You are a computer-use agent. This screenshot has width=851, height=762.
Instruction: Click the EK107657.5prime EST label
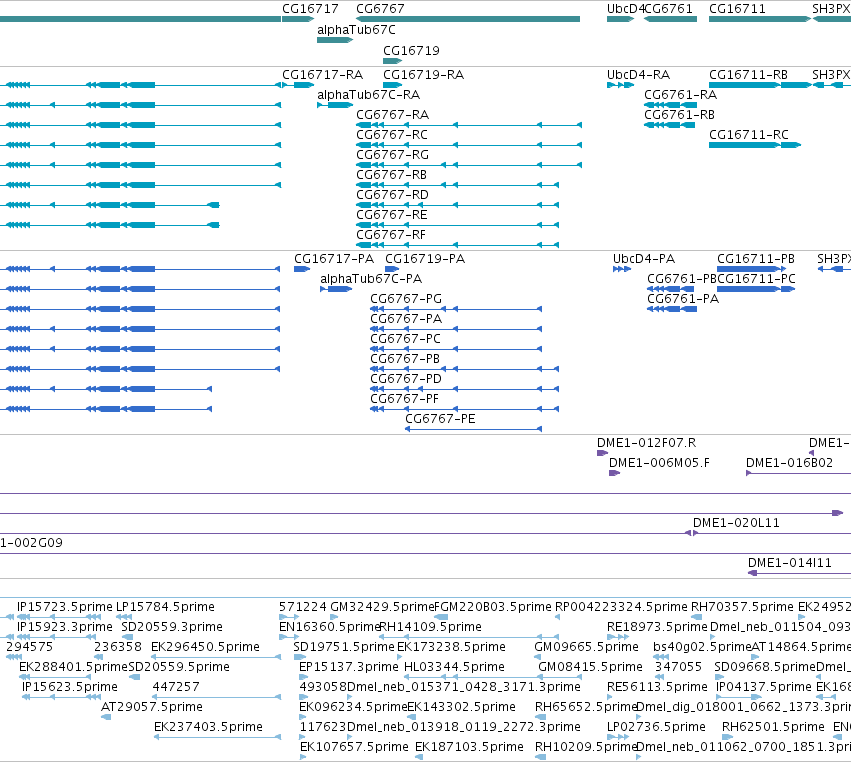click(354, 746)
